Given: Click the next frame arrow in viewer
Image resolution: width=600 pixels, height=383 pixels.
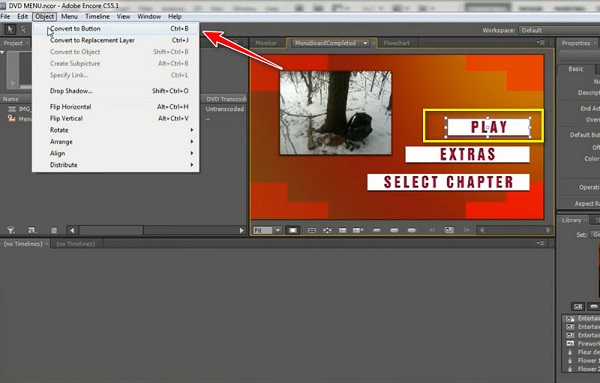Looking at the screenshot, I should click(466, 230).
